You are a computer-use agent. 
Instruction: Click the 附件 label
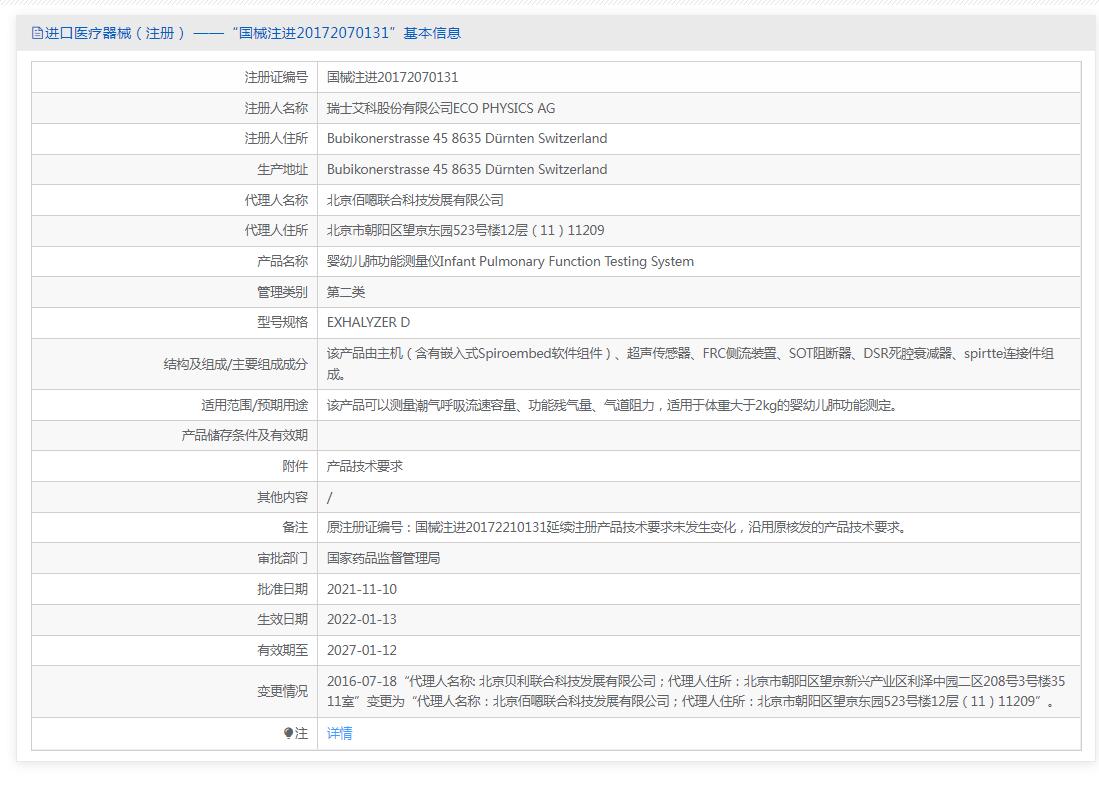click(x=295, y=466)
